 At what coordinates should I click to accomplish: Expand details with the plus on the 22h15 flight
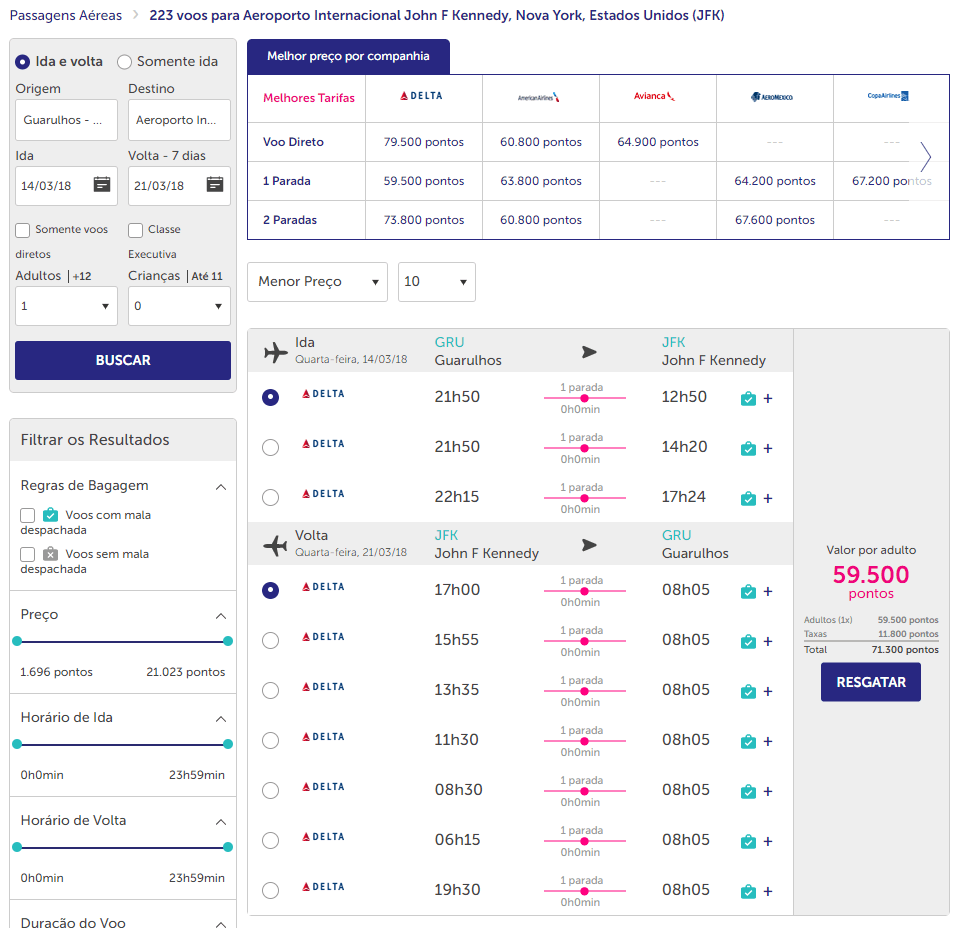[x=768, y=499]
